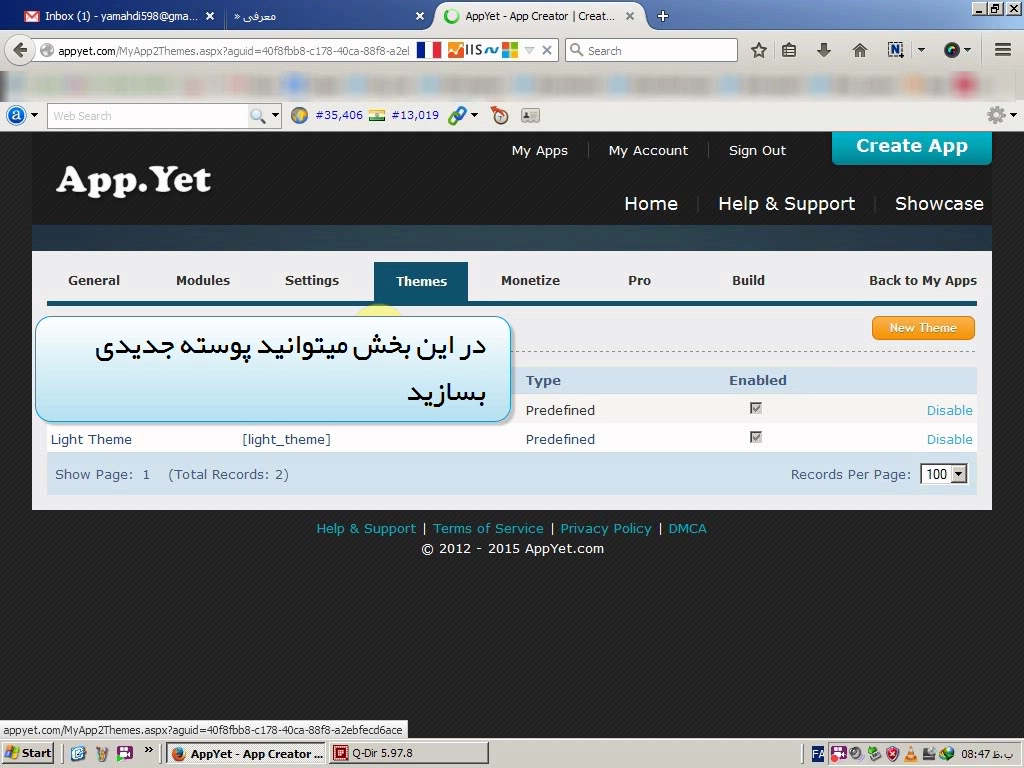
Task: Click the Web Search magnifier icon
Action: [x=258, y=116]
